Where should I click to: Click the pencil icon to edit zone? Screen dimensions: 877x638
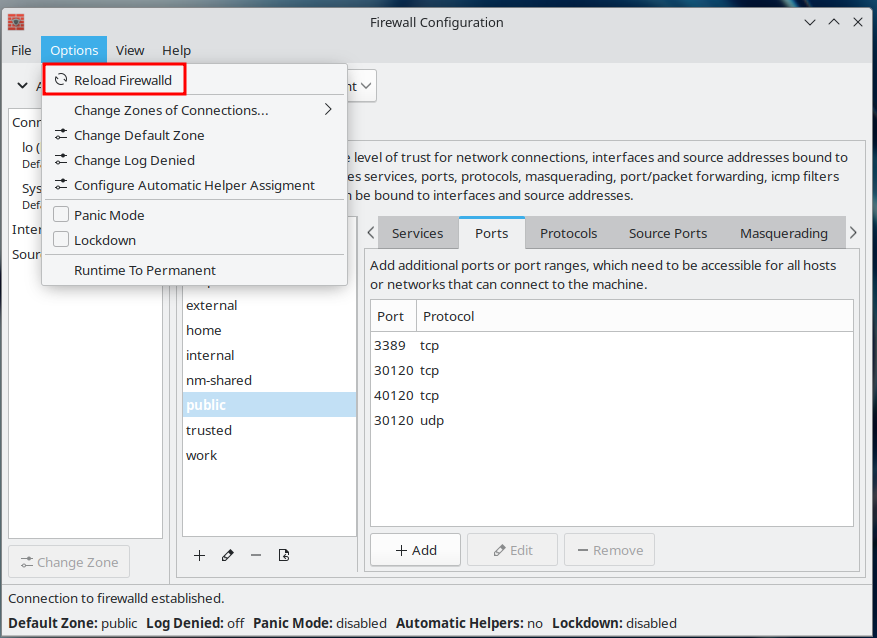(227, 555)
